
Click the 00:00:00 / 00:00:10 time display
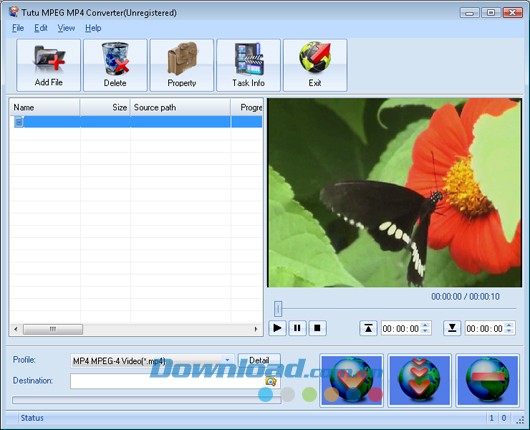[x=465, y=296]
